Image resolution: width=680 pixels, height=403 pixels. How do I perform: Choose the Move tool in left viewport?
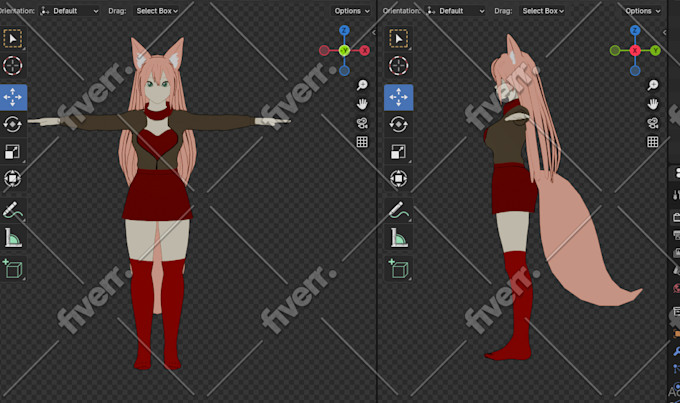tap(13, 97)
